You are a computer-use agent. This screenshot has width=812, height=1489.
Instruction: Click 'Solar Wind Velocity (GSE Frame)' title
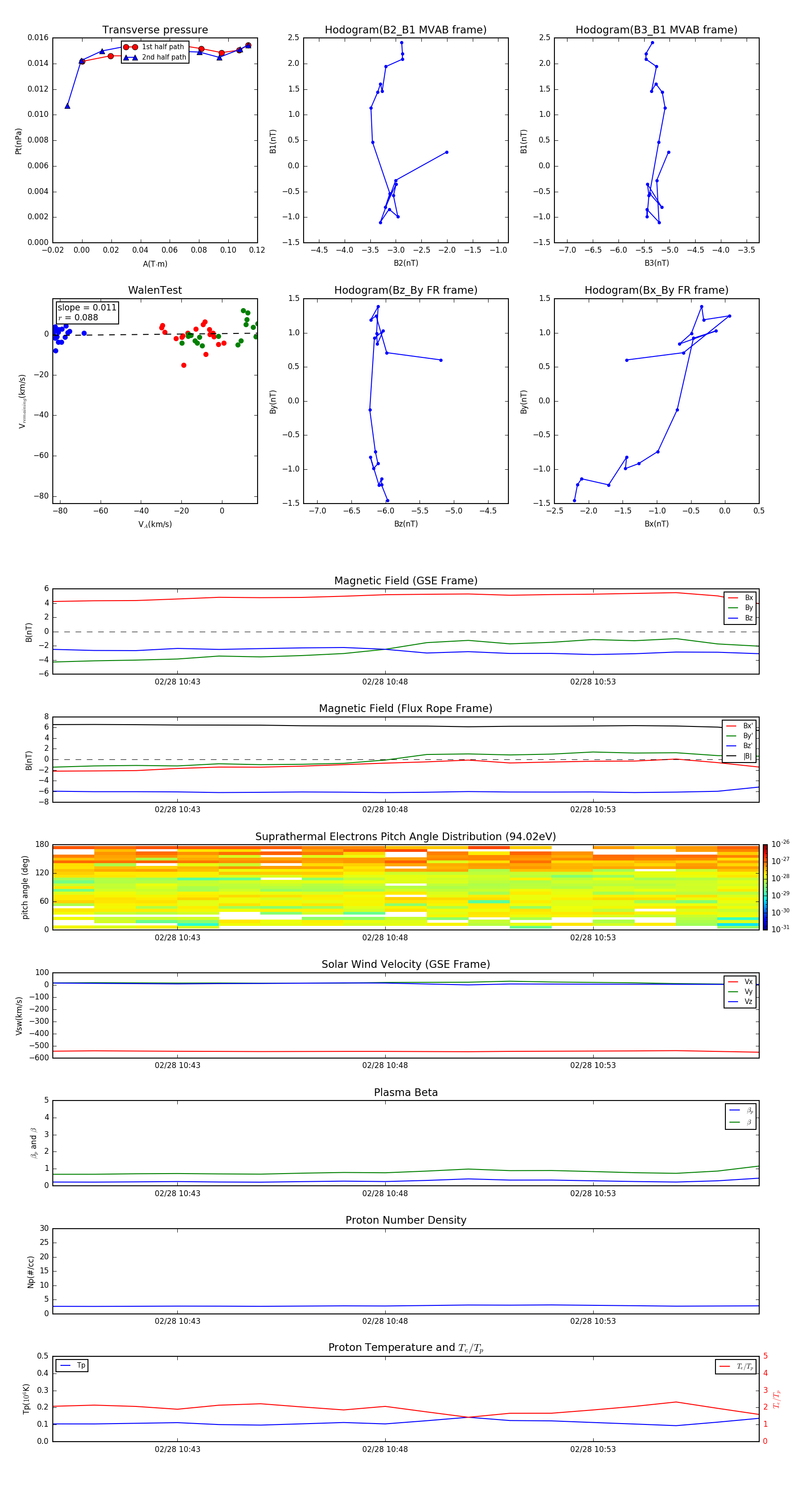tap(406, 964)
